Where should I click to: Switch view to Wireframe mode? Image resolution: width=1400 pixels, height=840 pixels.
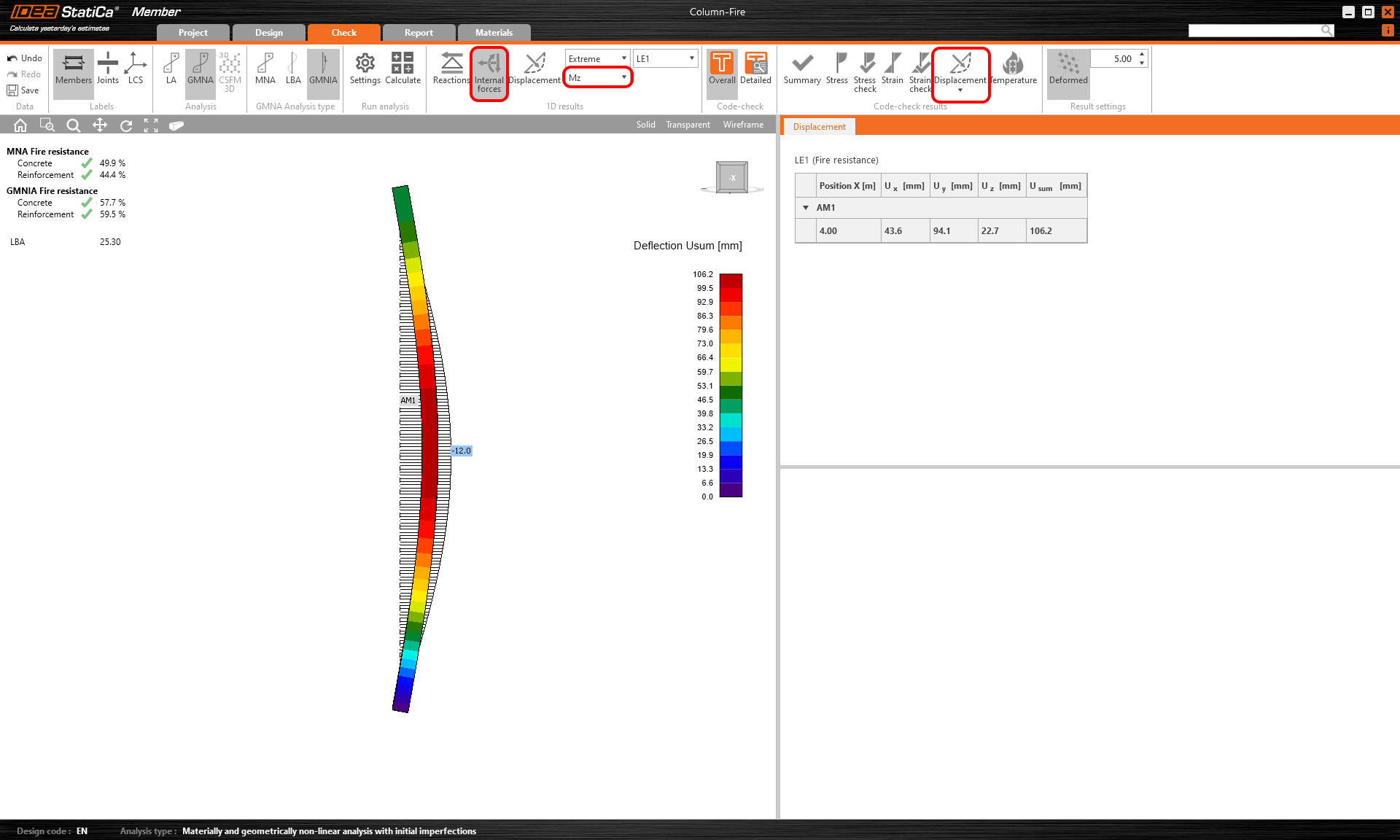point(743,125)
